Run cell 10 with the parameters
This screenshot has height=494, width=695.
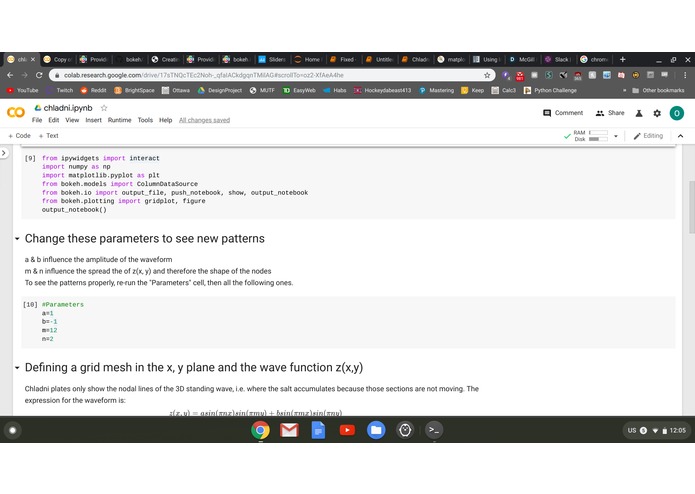coord(30,305)
